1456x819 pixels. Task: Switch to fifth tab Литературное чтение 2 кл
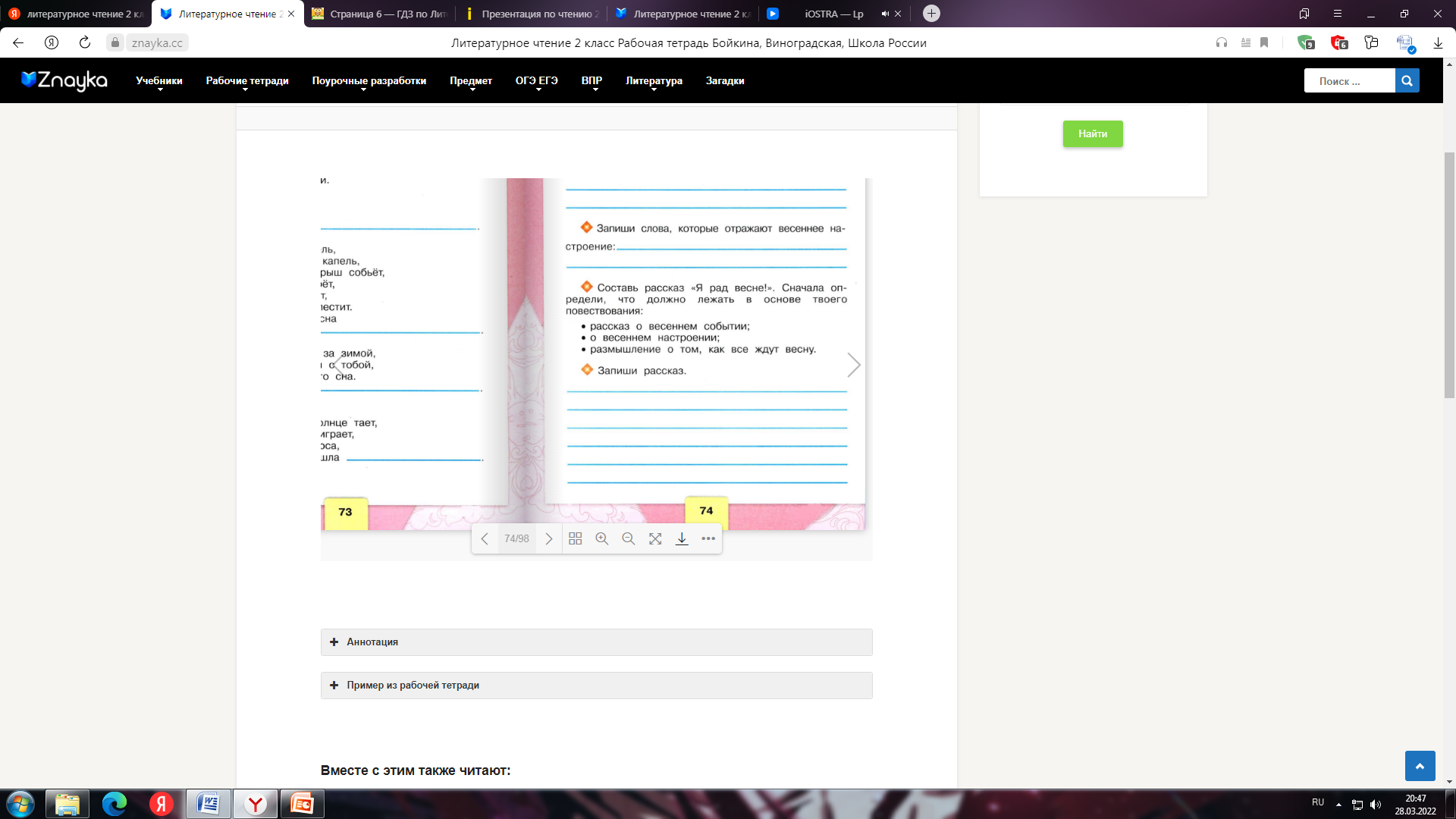[682, 14]
